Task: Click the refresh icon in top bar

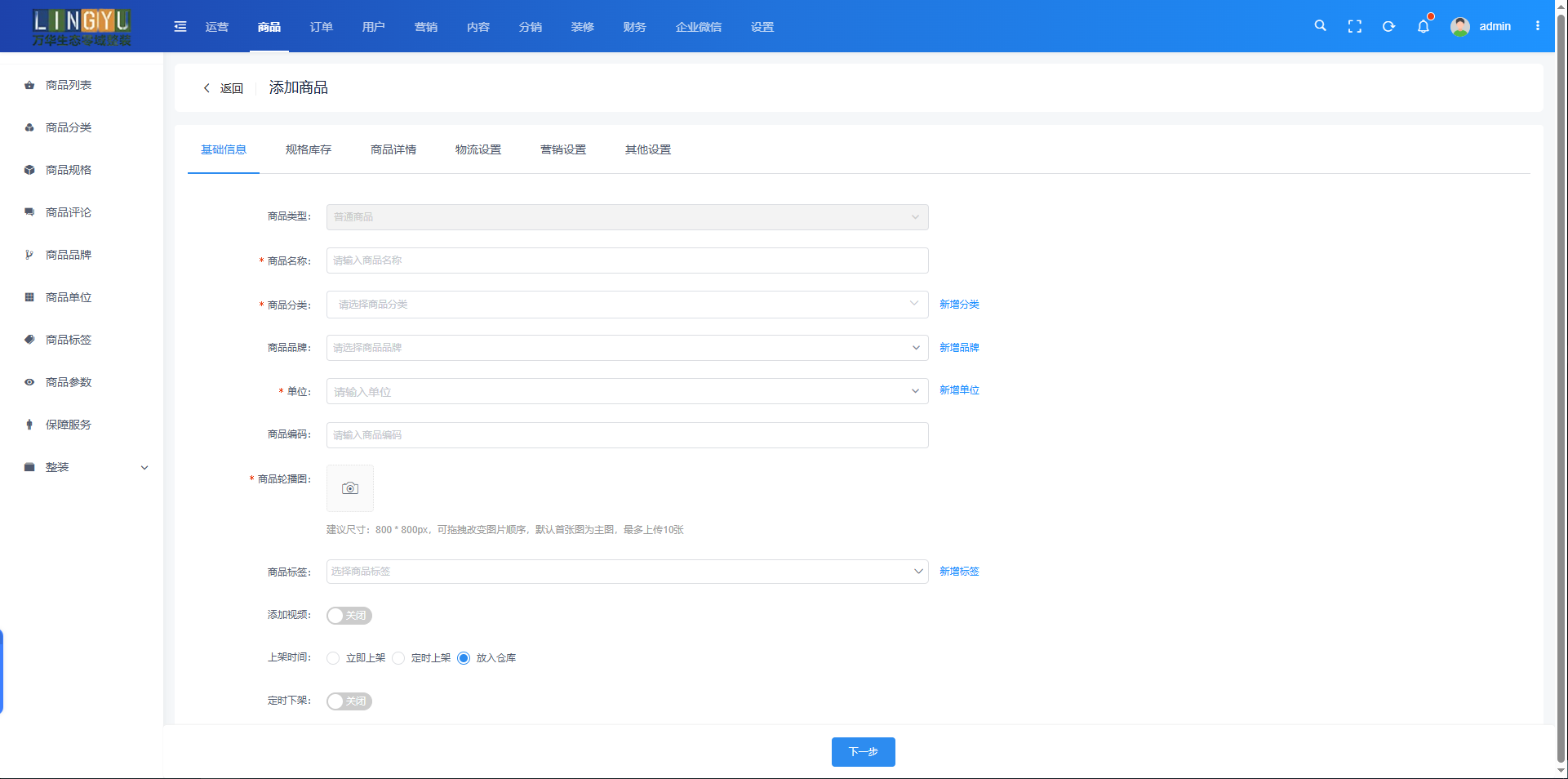Action: click(x=1388, y=26)
